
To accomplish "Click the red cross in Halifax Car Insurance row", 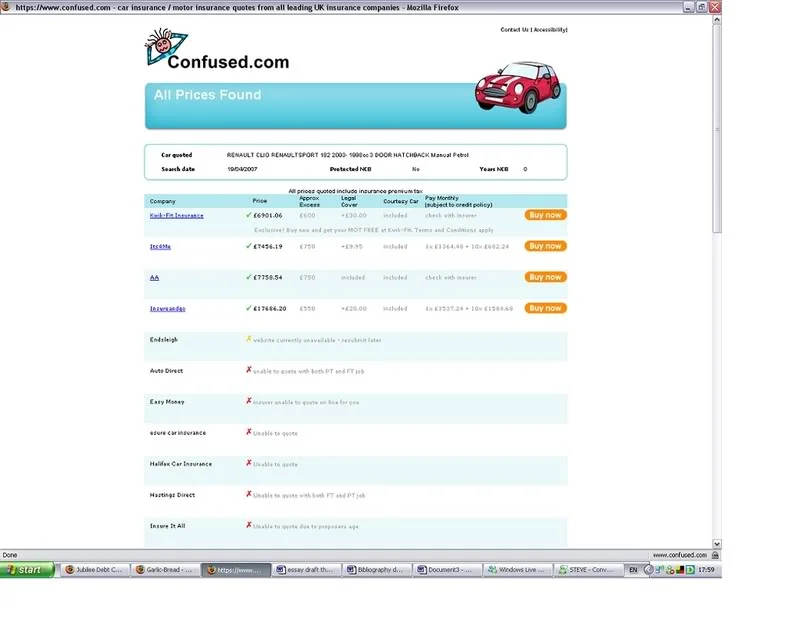I will pos(249,463).
